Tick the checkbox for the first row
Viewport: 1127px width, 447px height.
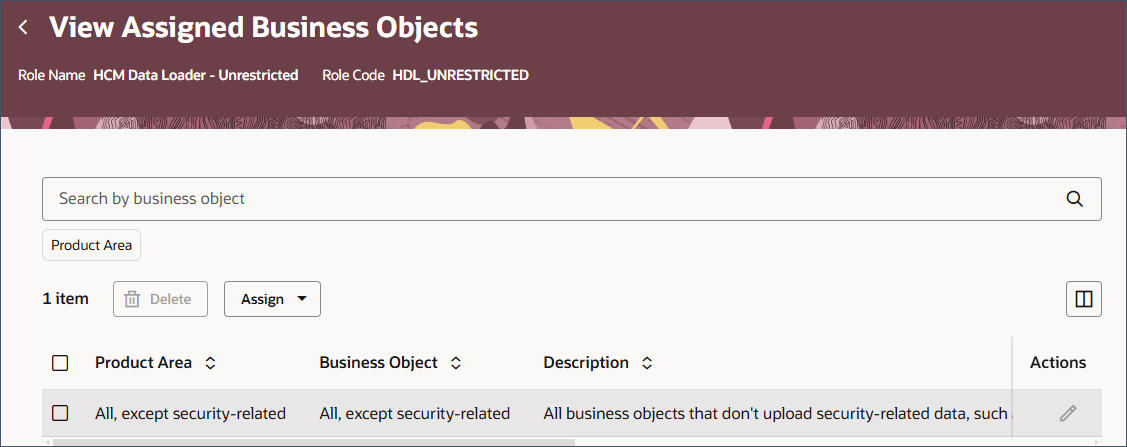click(60, 413)
